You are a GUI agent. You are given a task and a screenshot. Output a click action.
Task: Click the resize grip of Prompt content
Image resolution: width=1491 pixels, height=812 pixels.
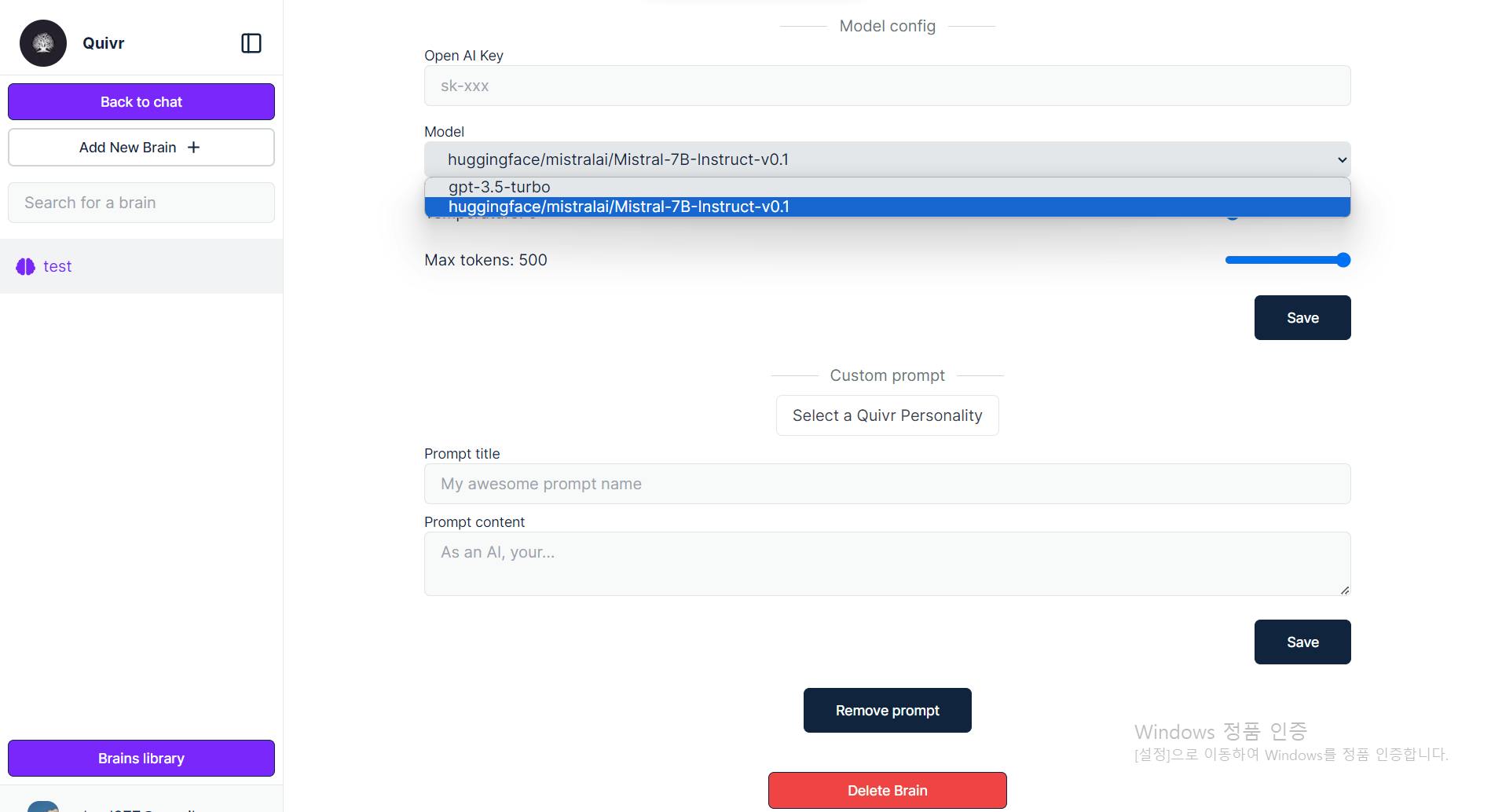click(x=1345, y=590)
